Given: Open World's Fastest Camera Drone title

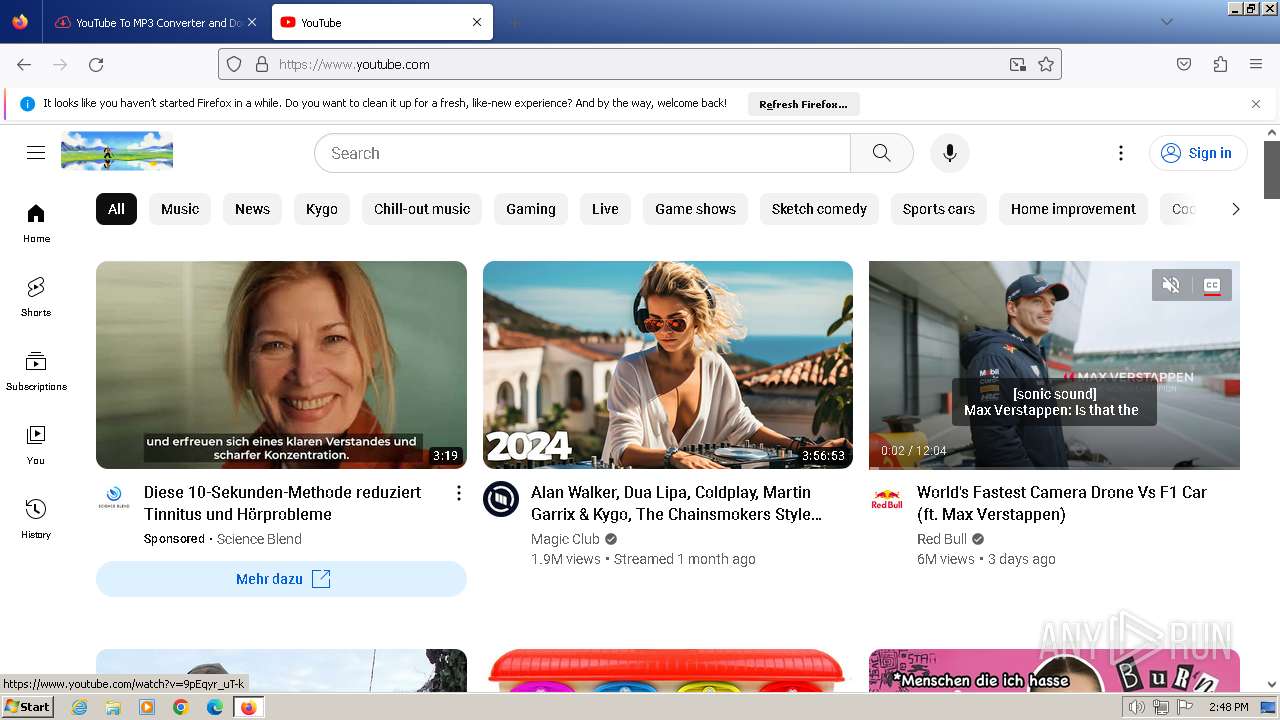Looking at the screenshot, I should [1061, 503].
